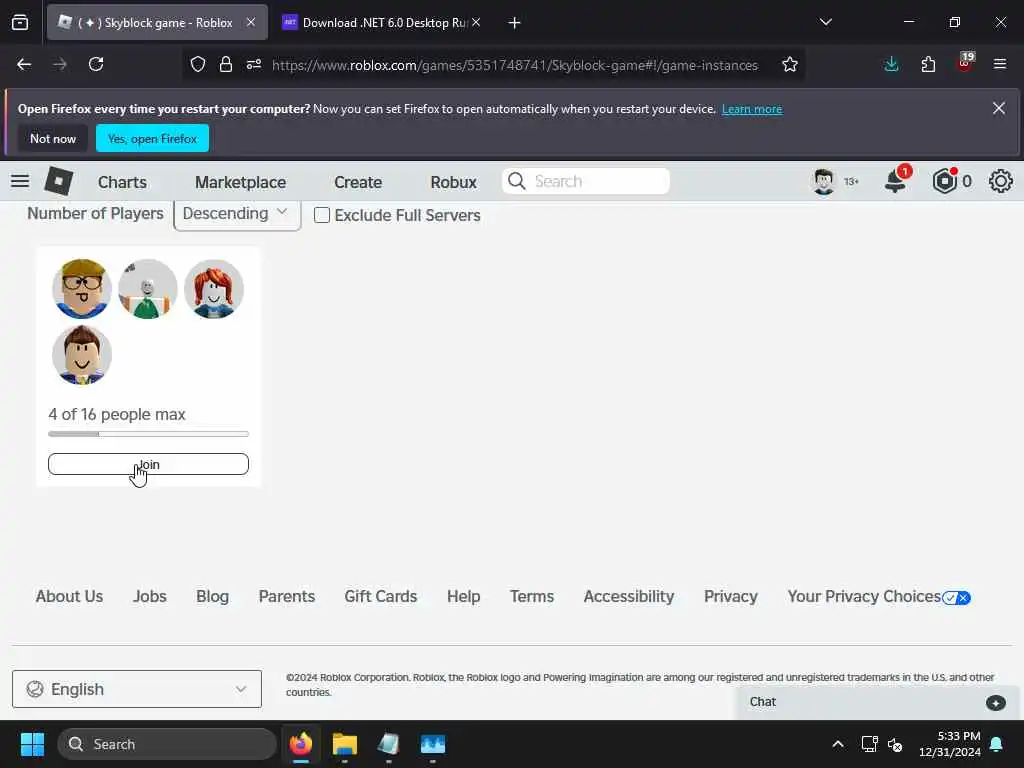The image size is (1024, 768).
Task: Open the Gift Cards footer link
Action: pos(381,596)
